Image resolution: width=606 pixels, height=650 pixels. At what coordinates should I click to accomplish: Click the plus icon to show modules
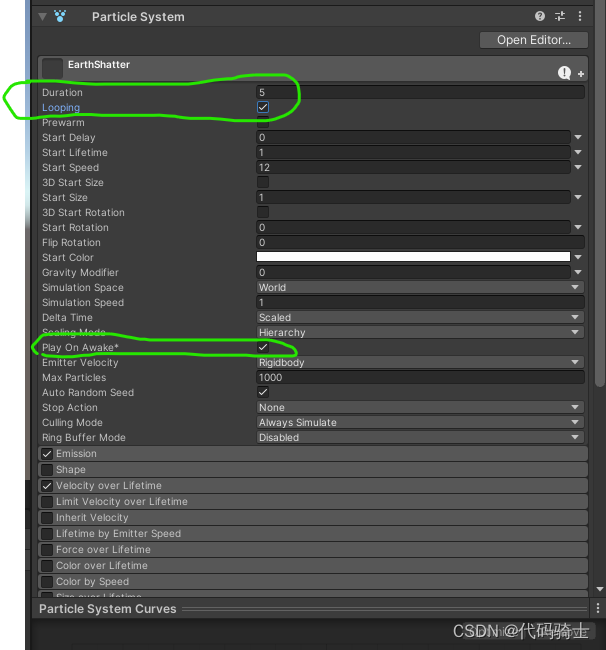(x=581, y=74)
